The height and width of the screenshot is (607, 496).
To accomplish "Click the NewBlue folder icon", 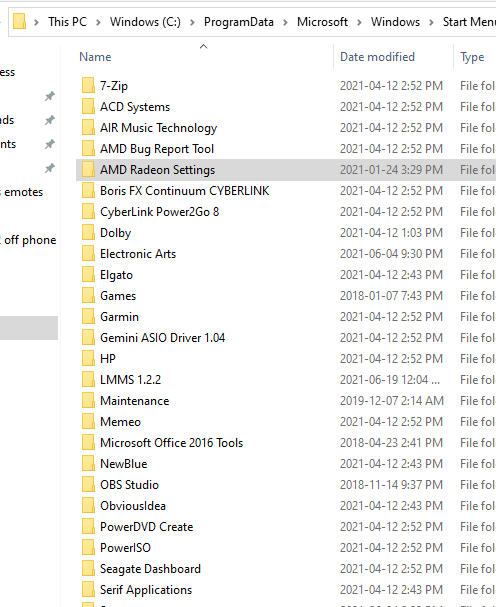I will pyautogui.click(x=88, y=463).
